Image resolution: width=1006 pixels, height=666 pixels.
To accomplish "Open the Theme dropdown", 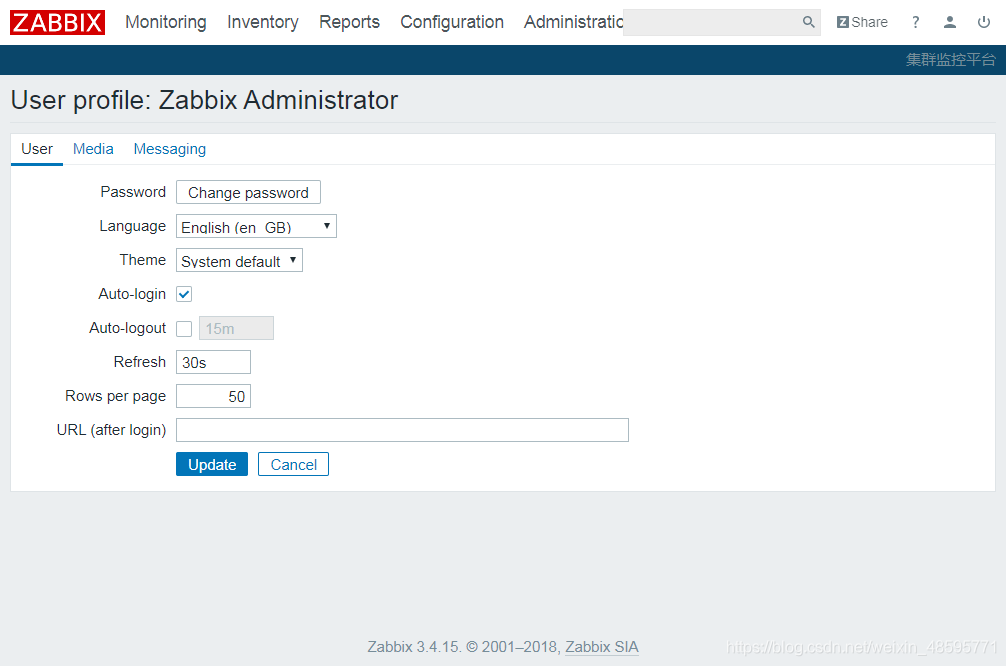I will coord(239,260).
